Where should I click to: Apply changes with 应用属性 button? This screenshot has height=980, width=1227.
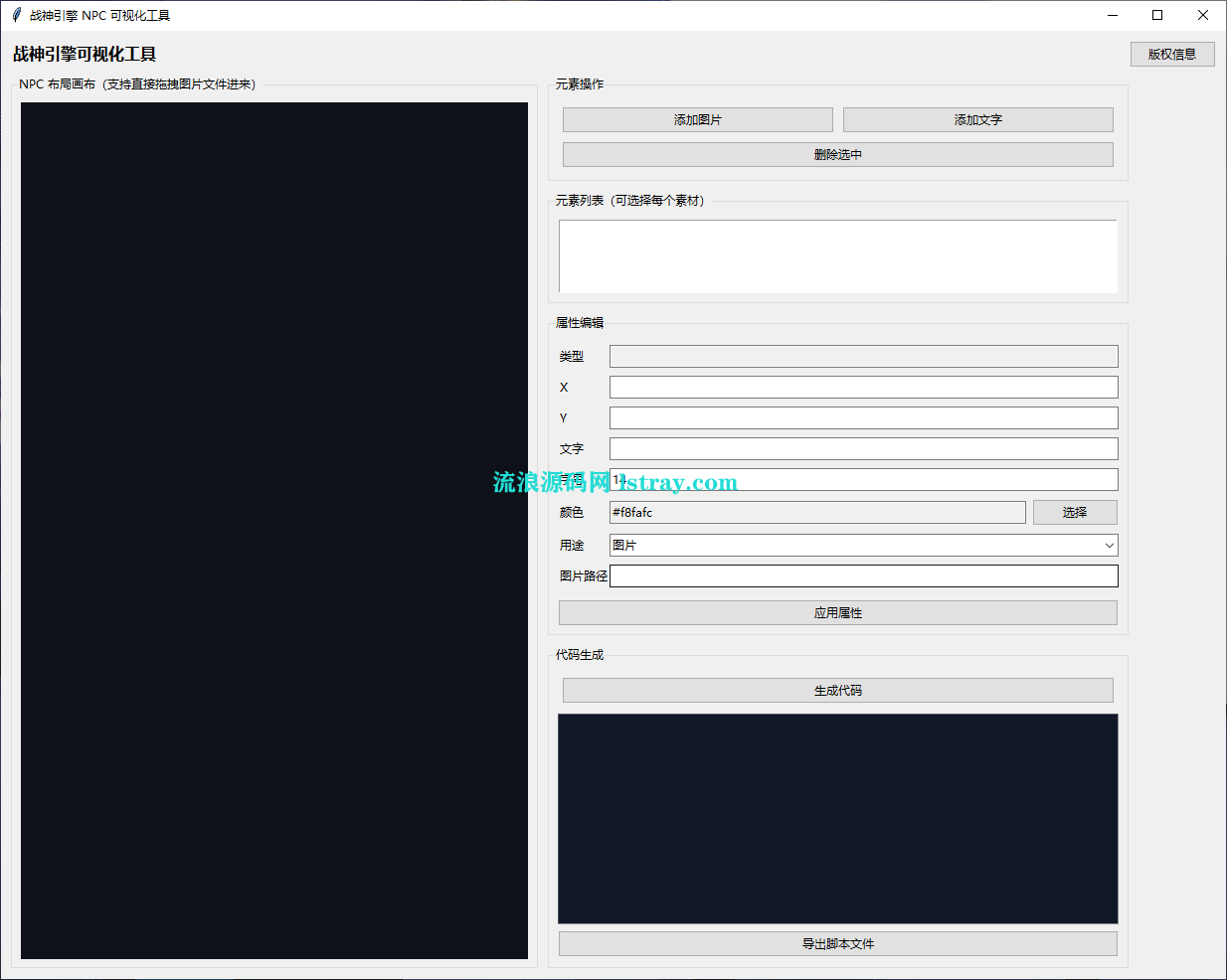pyautogui.click(x=837, y=612)
